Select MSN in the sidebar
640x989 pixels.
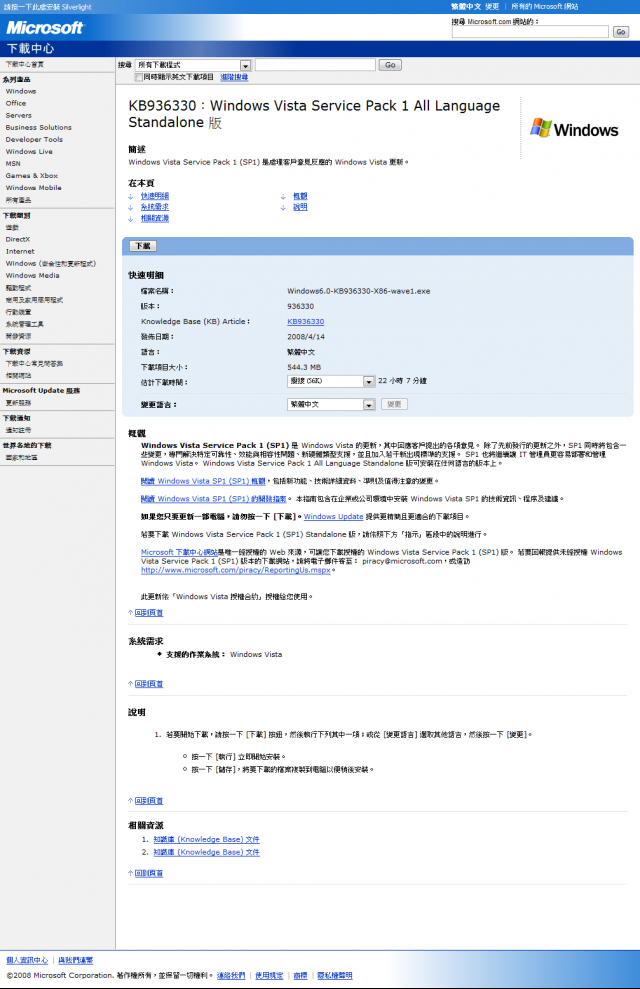coord(13,163)
